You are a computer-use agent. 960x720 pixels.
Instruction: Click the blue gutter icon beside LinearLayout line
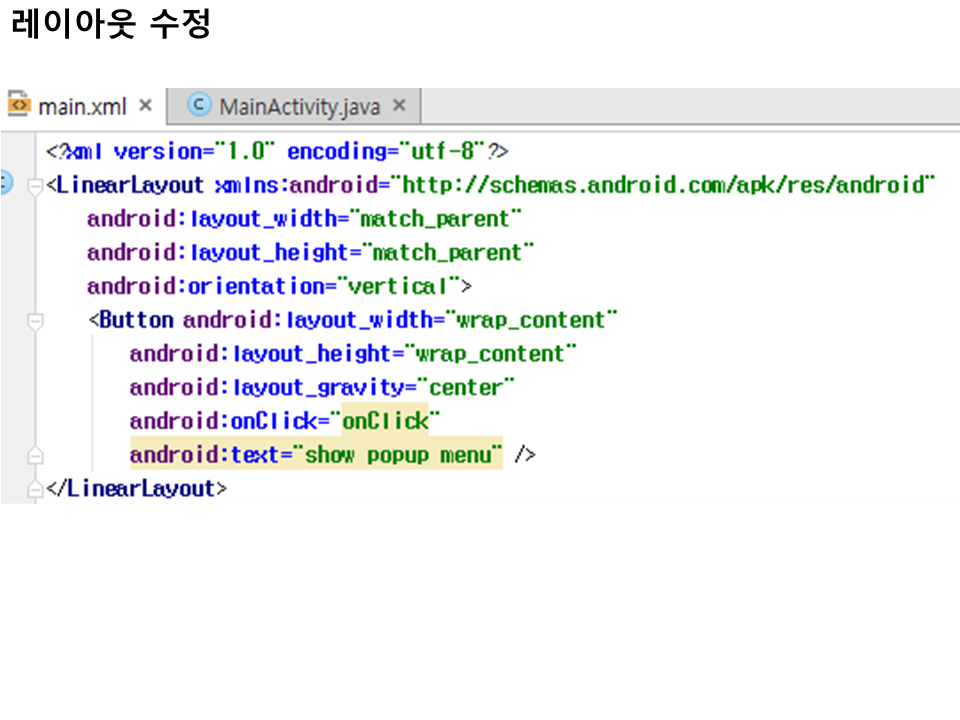click(x=4, y=185)
